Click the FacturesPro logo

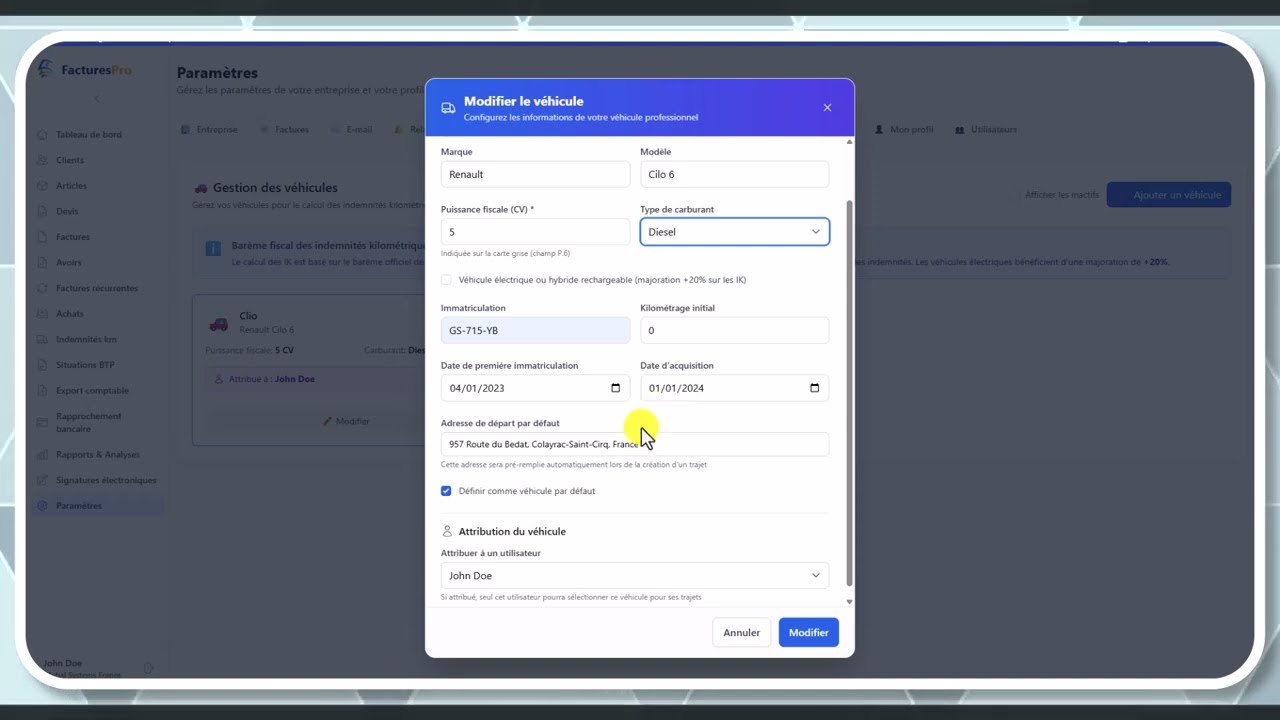point(84,70)
